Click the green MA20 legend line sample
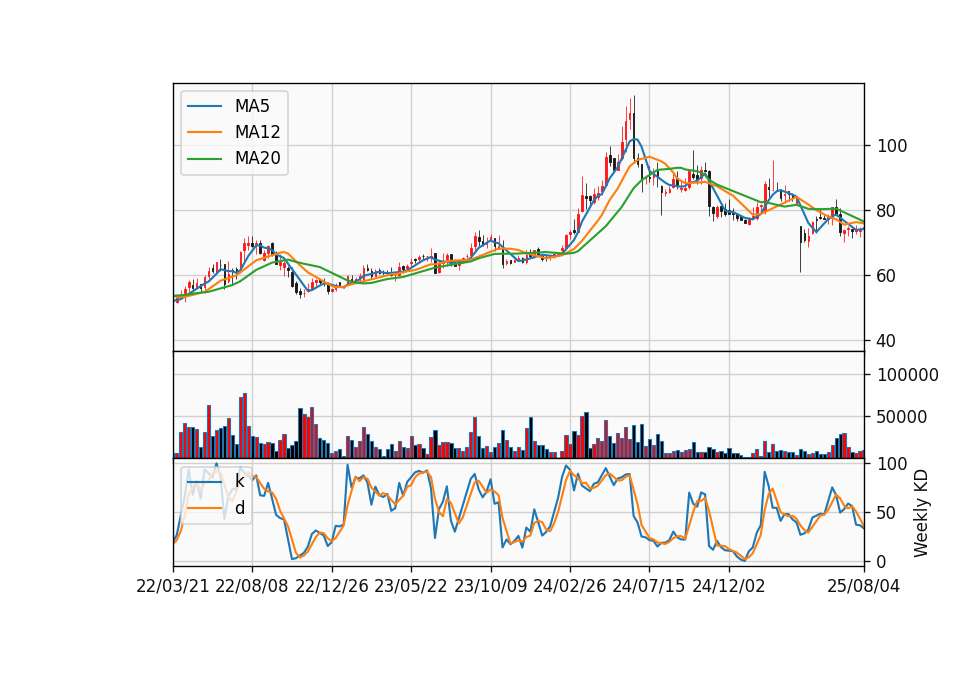The width and height of the screenshot is (960, 690). click(205, 159)
